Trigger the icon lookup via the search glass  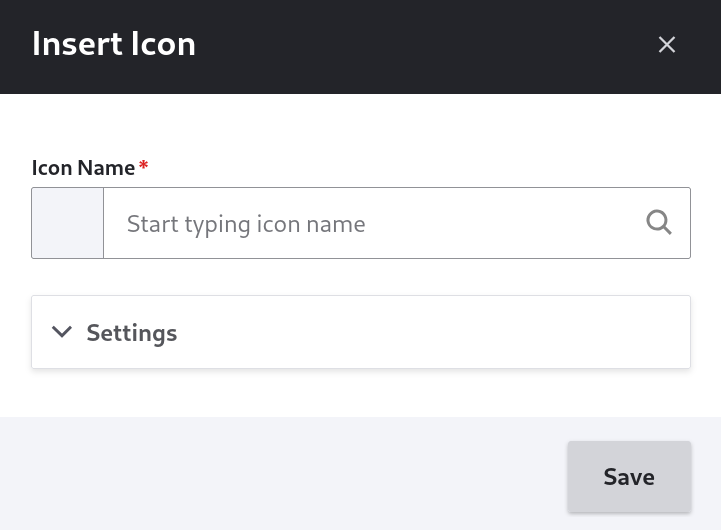pyautogui.click(x=659, y=222)
